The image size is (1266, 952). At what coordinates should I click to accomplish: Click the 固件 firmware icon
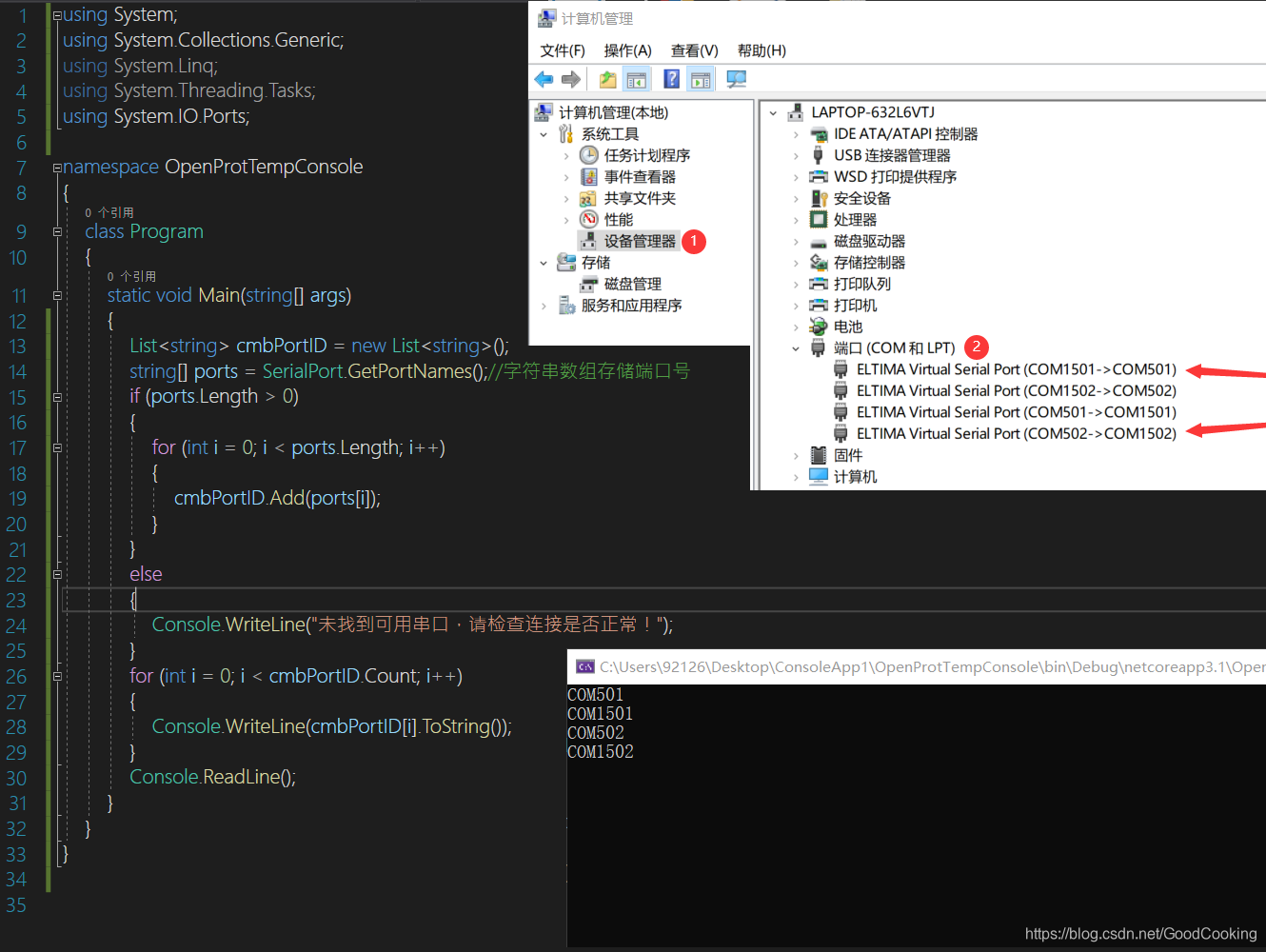(819, 455)
